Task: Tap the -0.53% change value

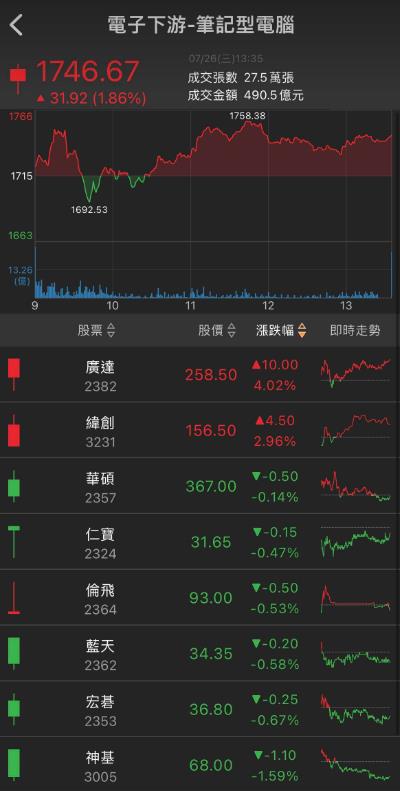Action: tap(274, 609)
